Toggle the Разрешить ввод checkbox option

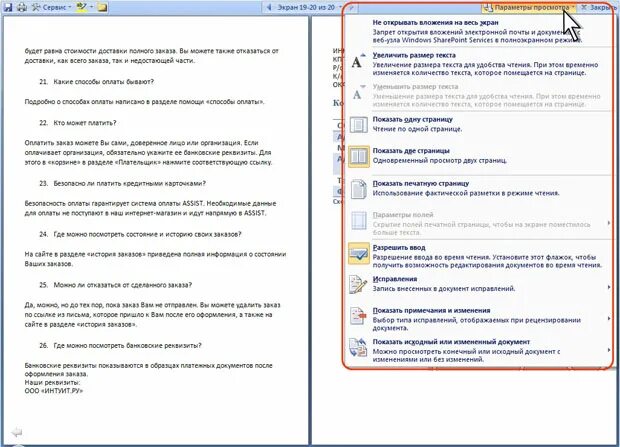479,256
